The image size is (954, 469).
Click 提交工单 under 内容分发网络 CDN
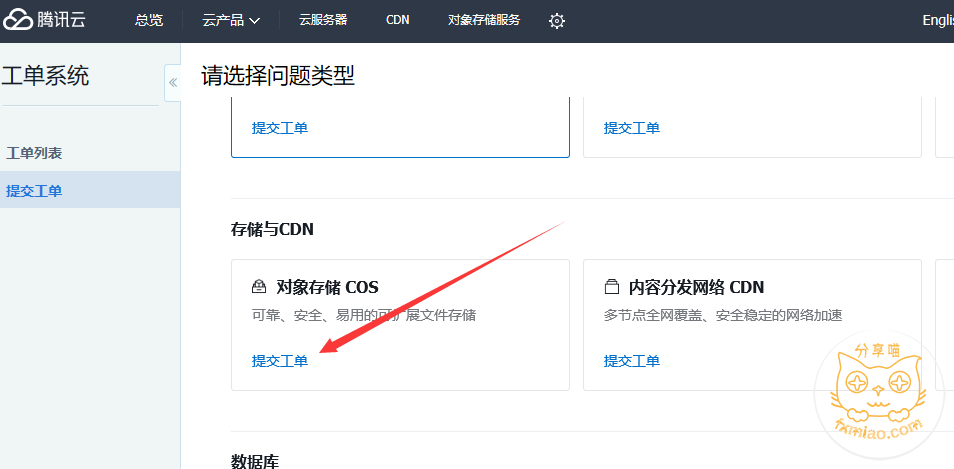(632, 361)
